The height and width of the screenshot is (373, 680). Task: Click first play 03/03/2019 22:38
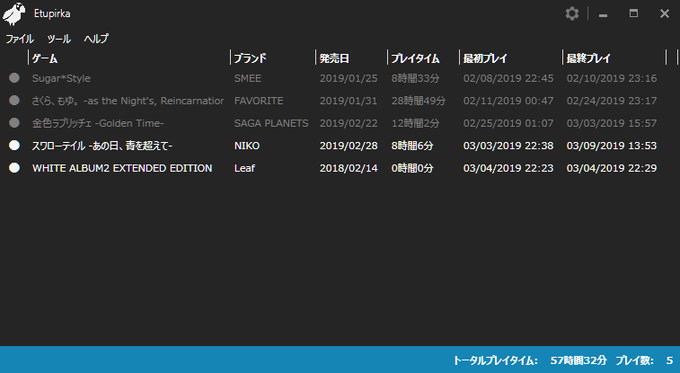point(508,146)
